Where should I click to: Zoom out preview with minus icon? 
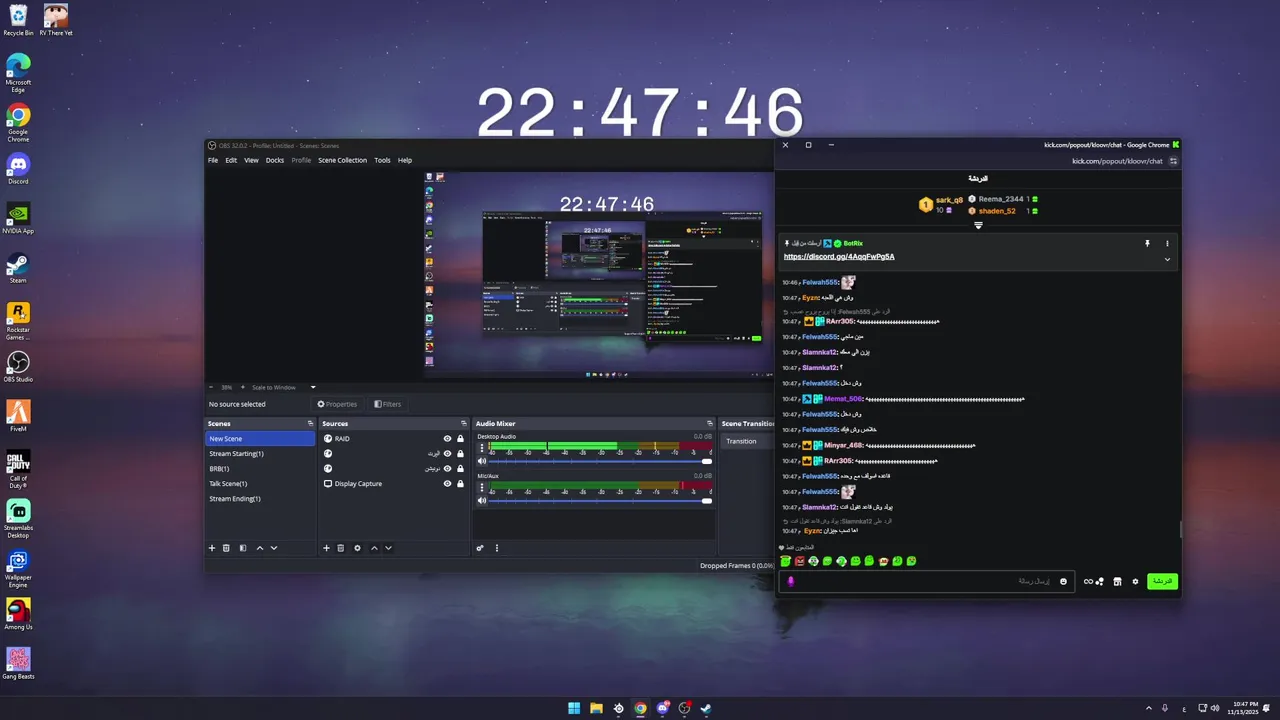coord(211,387)
